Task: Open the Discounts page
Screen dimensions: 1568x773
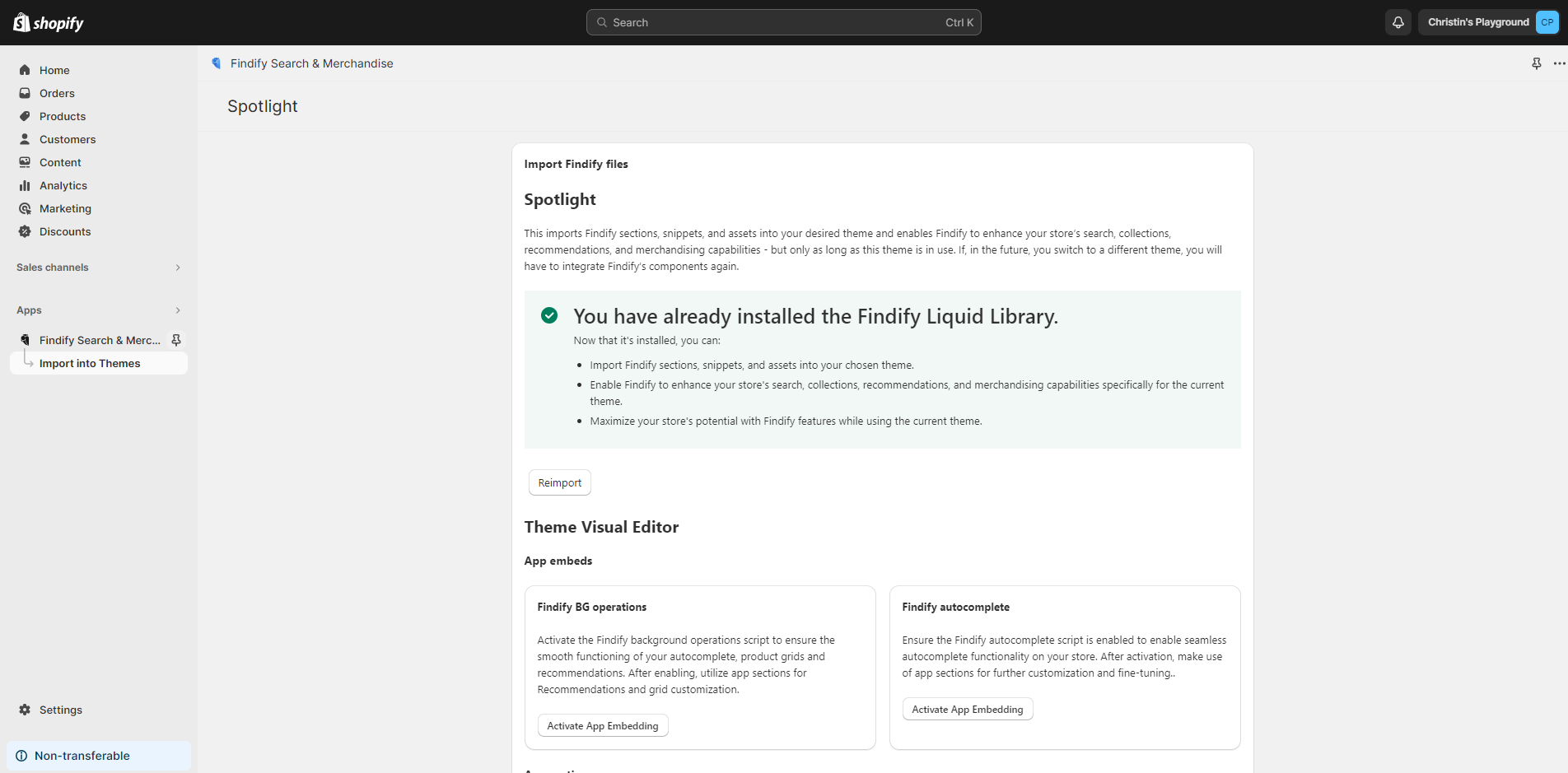Action: 65,231
